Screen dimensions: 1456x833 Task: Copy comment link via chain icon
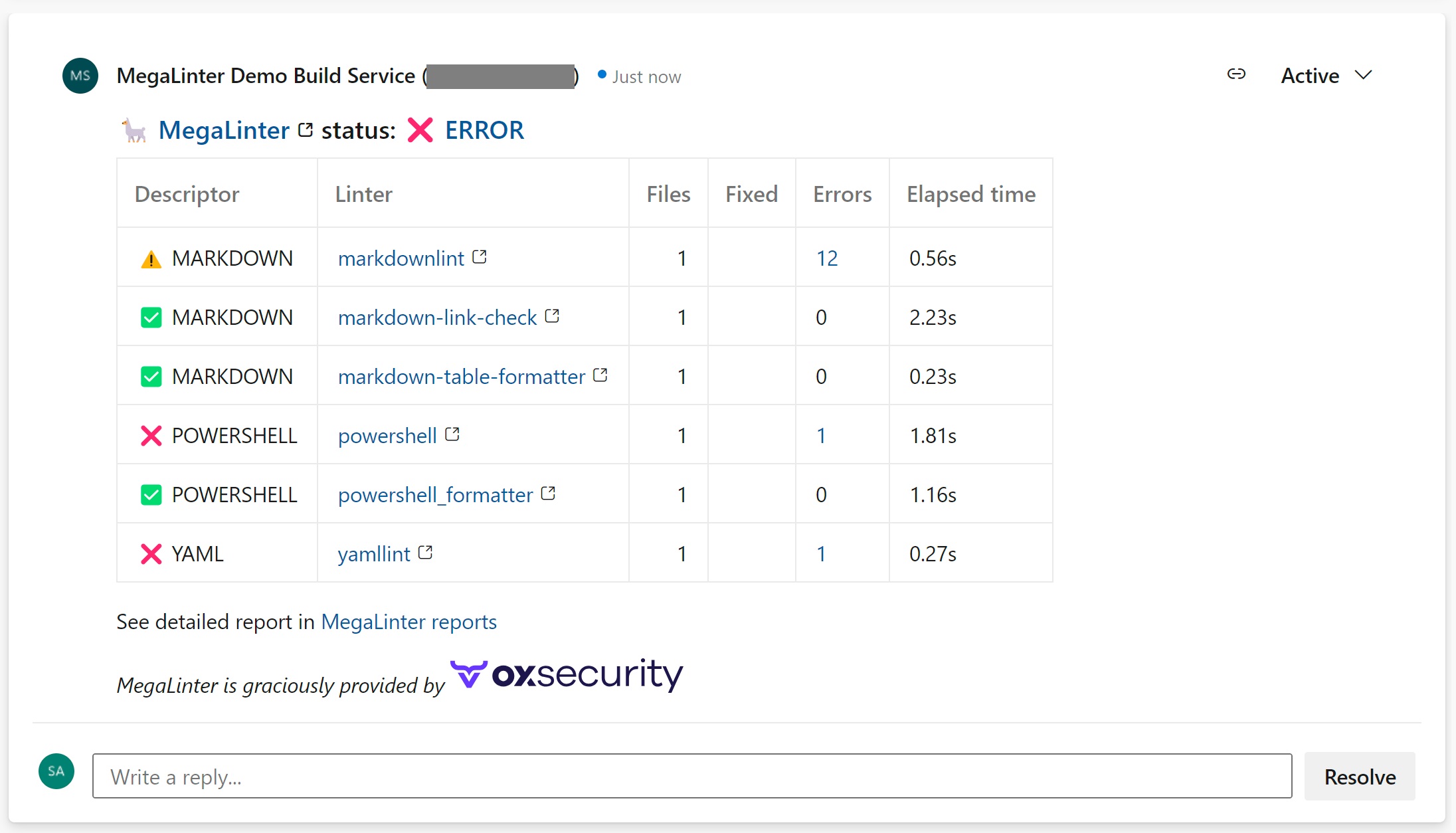point(1236,74)
